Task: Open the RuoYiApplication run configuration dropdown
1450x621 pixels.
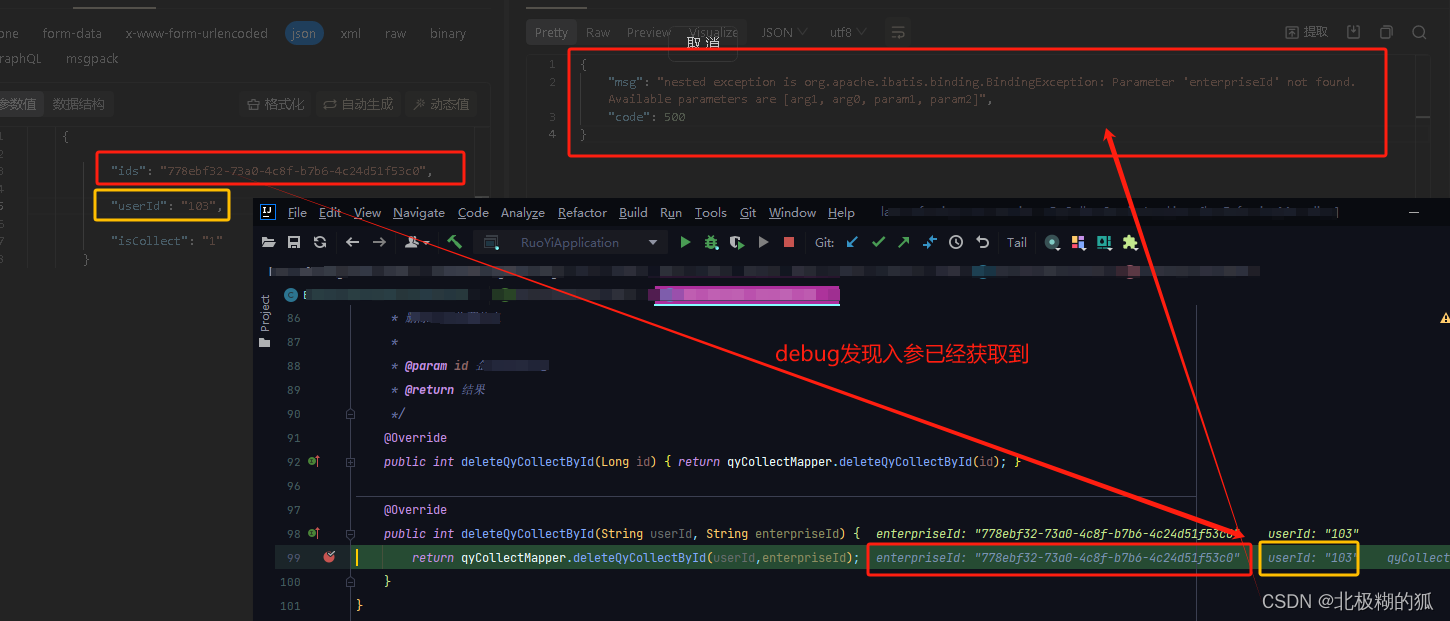Action: coord(571,242)
